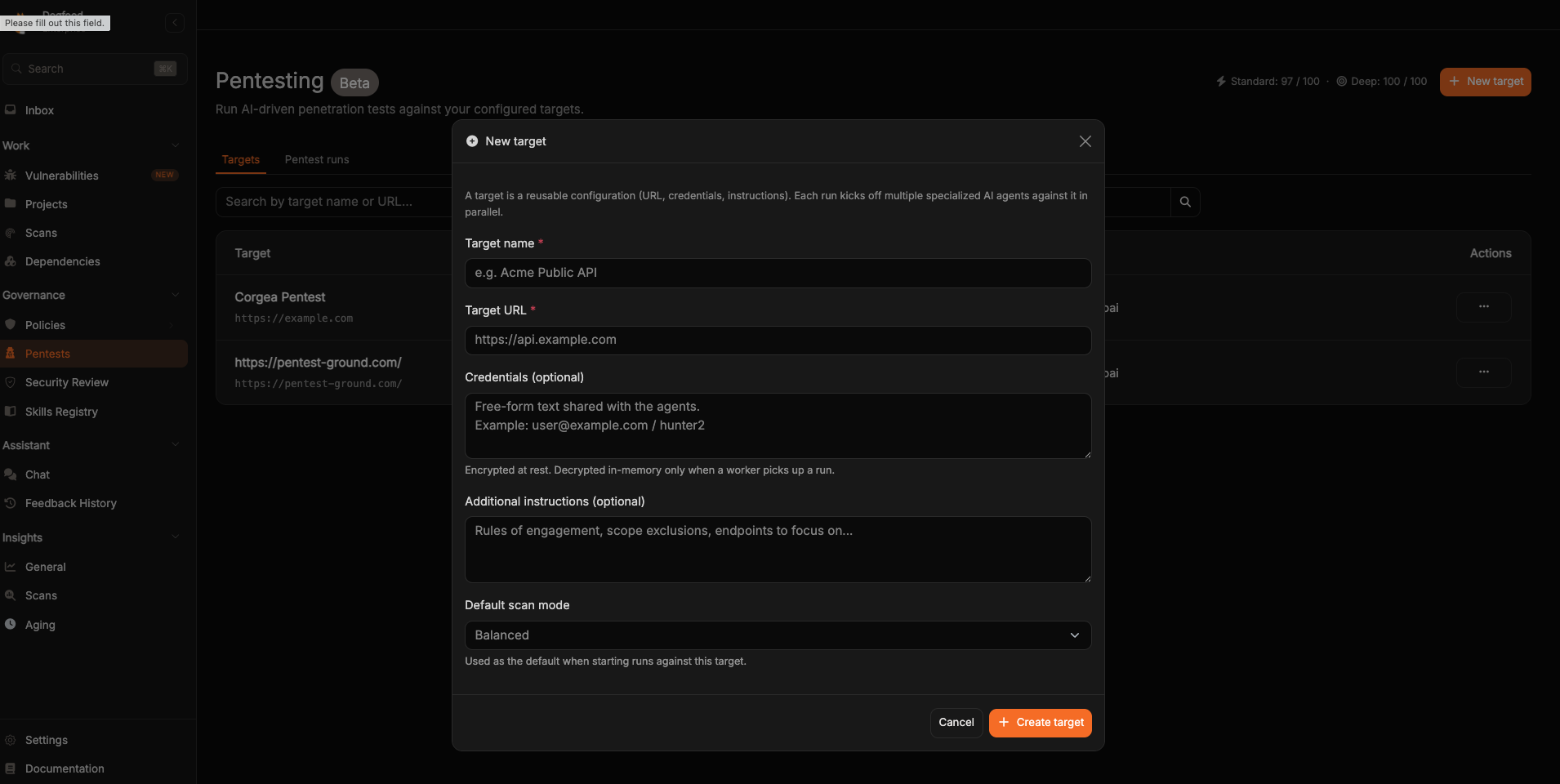Open Projects in the sidebar
The height and width of the screenshot is (784, 1560).
coord(46,204)
